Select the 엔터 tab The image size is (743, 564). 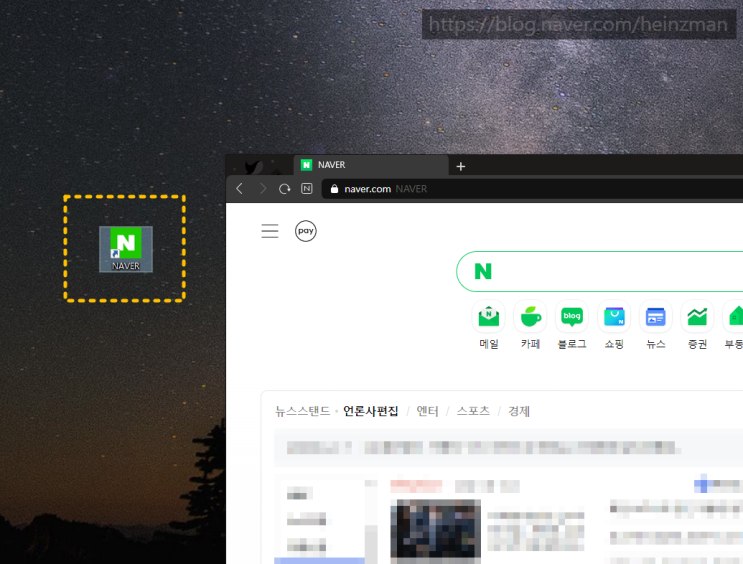click(x=427, y=411)
